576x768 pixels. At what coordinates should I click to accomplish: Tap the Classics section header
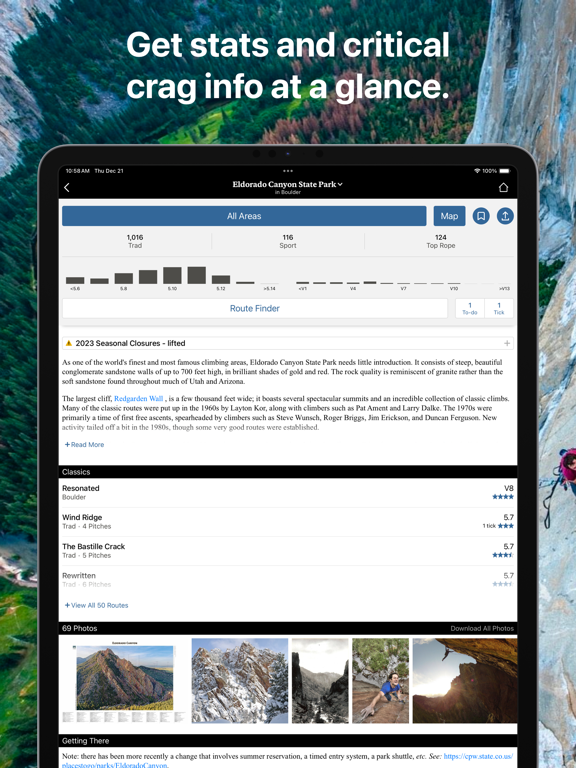[288, 472]
